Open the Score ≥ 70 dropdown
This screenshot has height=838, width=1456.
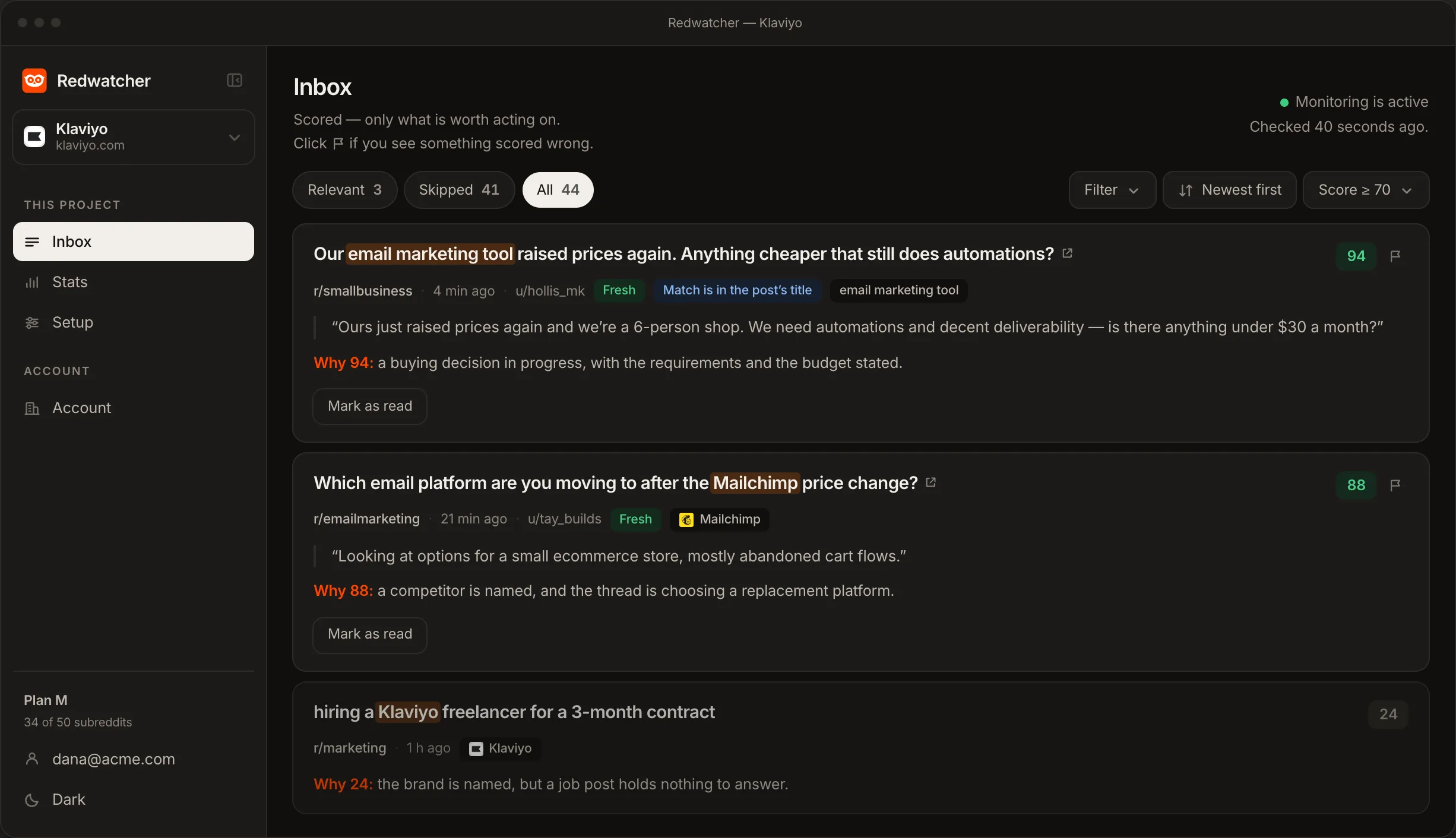(x=1366, y=190)
